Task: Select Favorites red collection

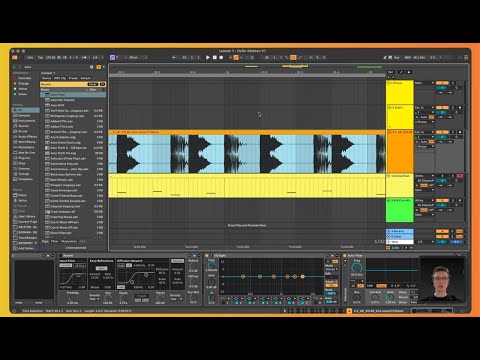Action: (25, 78)
